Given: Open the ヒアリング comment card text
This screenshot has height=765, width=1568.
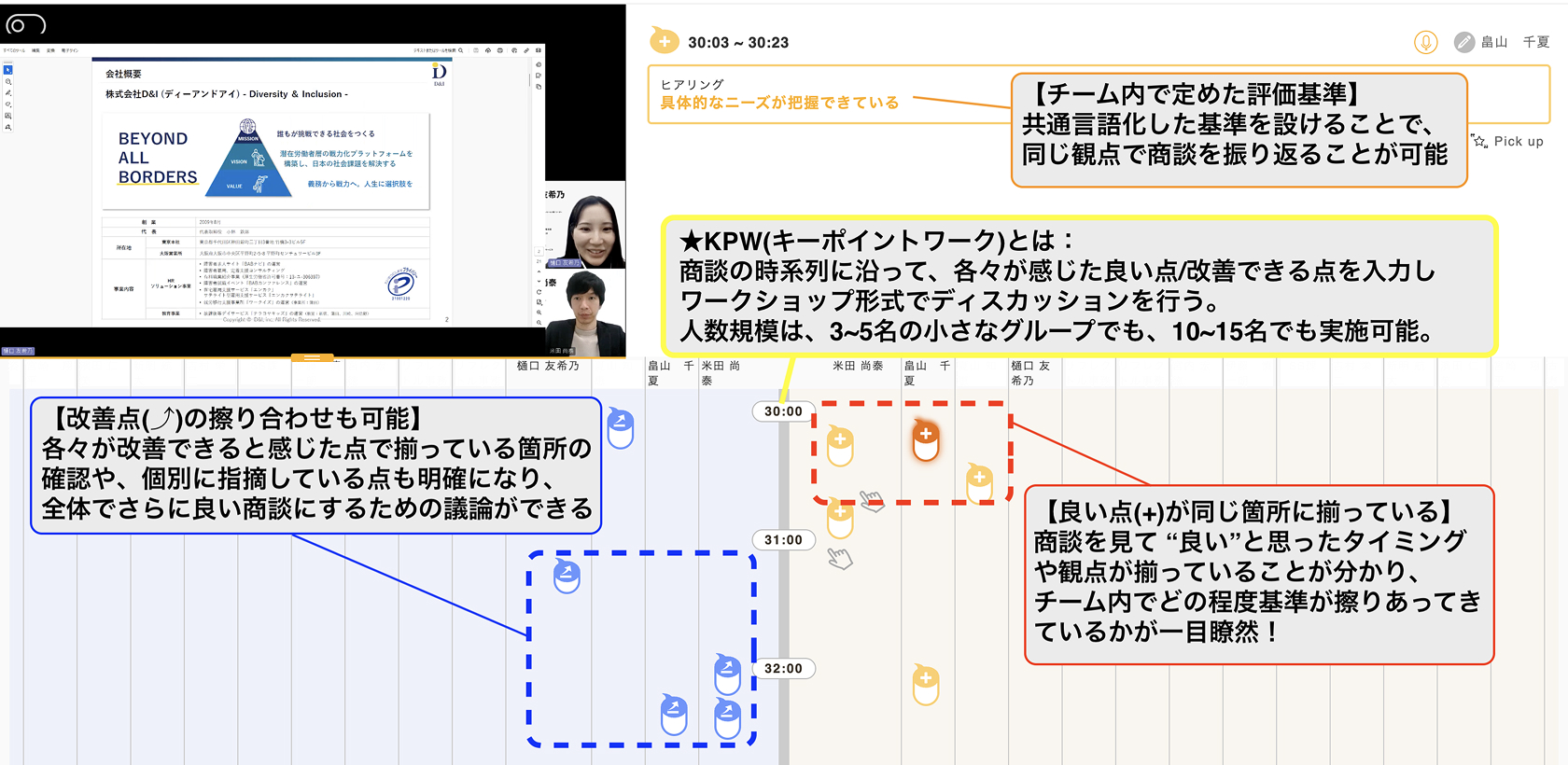Looking at the screenshot, I should tap(779, 103).
